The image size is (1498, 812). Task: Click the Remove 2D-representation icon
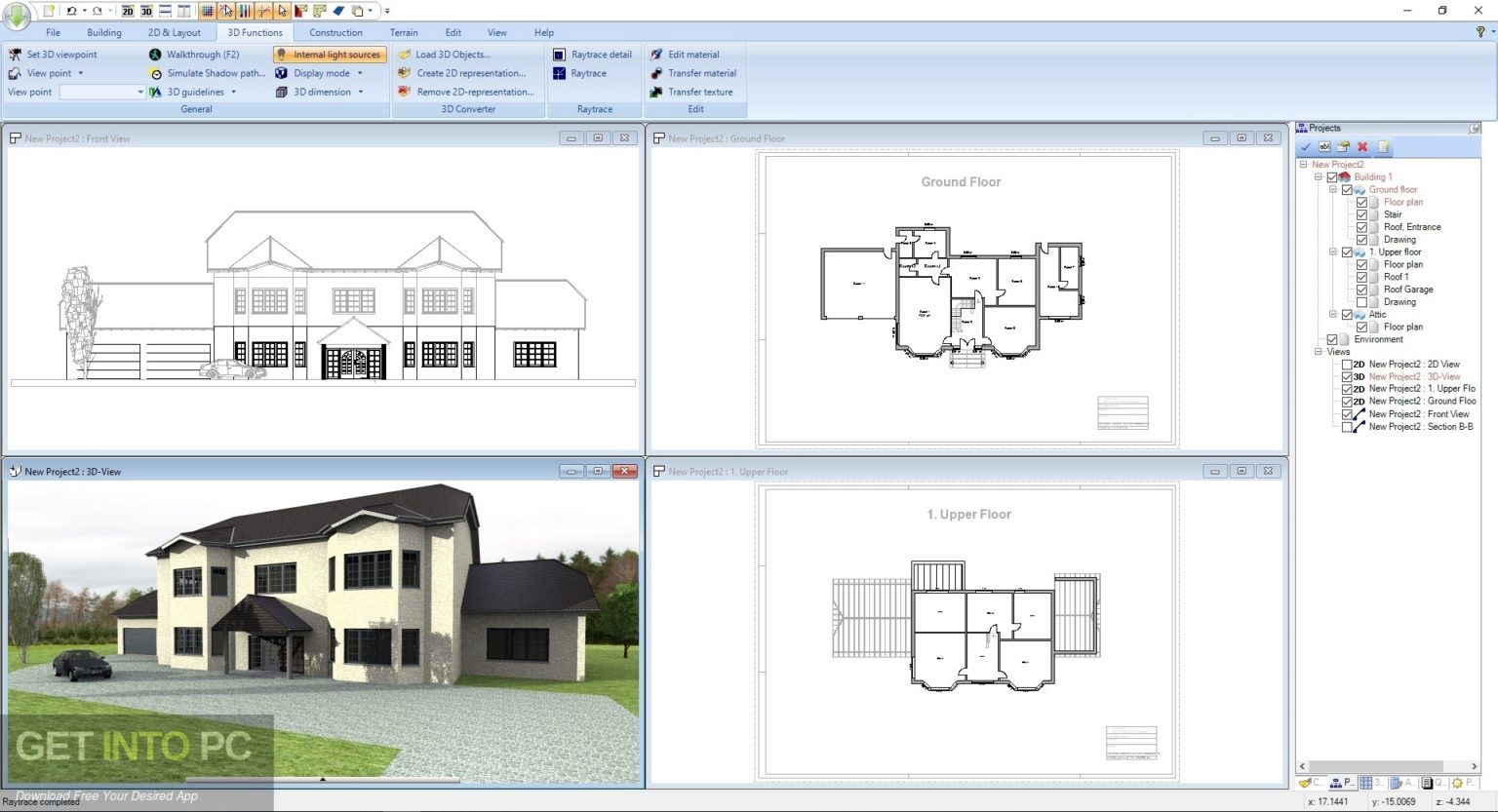(x=405, y=92)
